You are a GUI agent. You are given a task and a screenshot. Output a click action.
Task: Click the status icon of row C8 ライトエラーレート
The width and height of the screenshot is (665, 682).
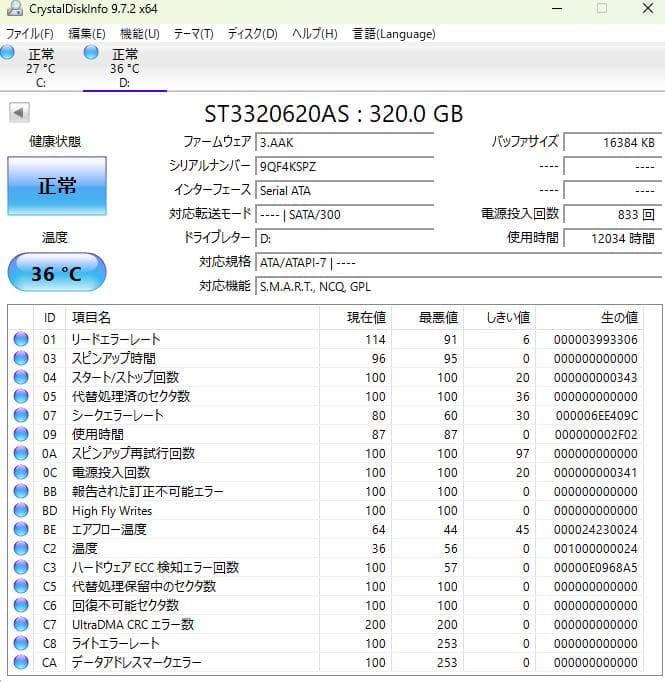click(21, 643)
